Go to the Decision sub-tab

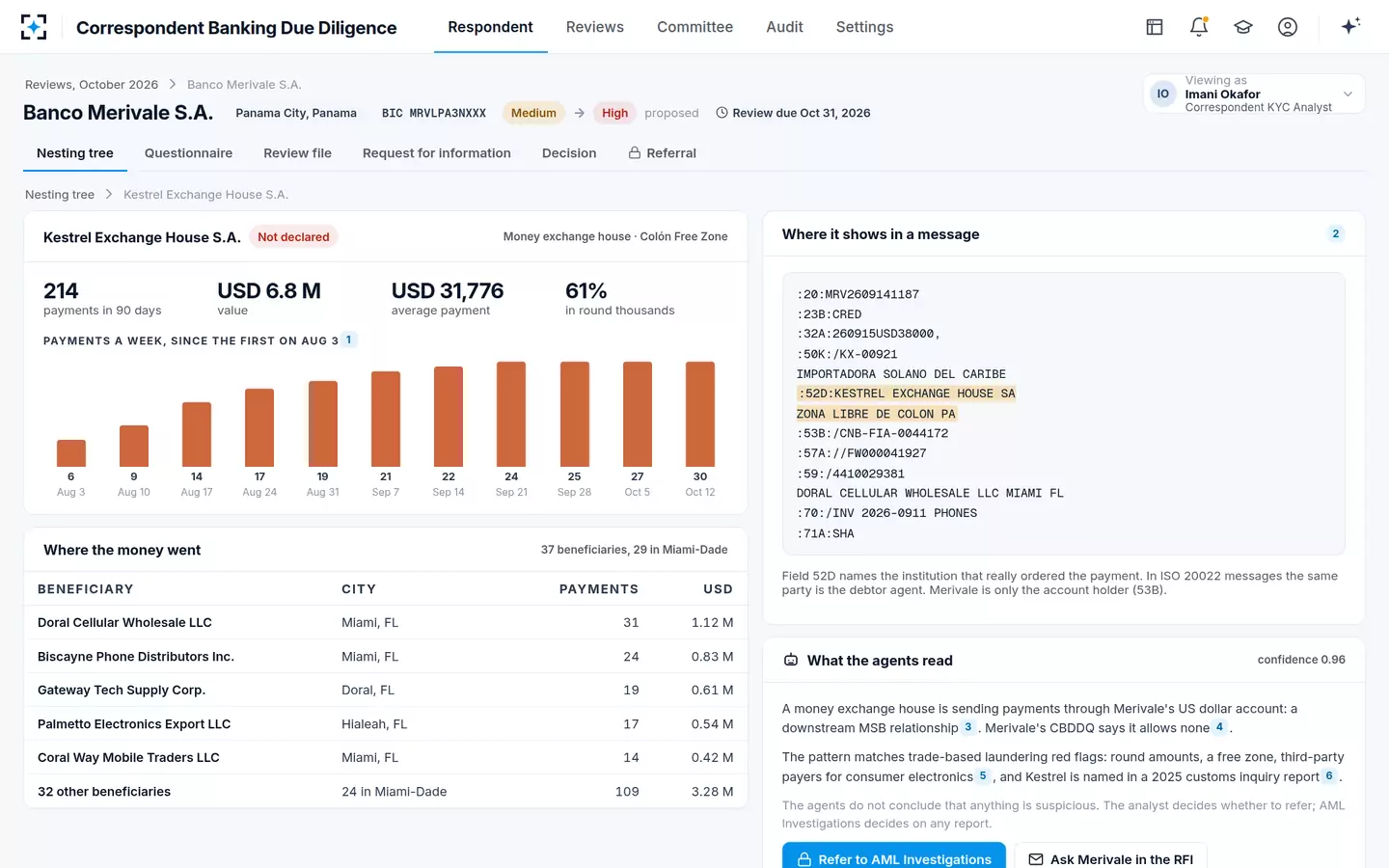569,153
